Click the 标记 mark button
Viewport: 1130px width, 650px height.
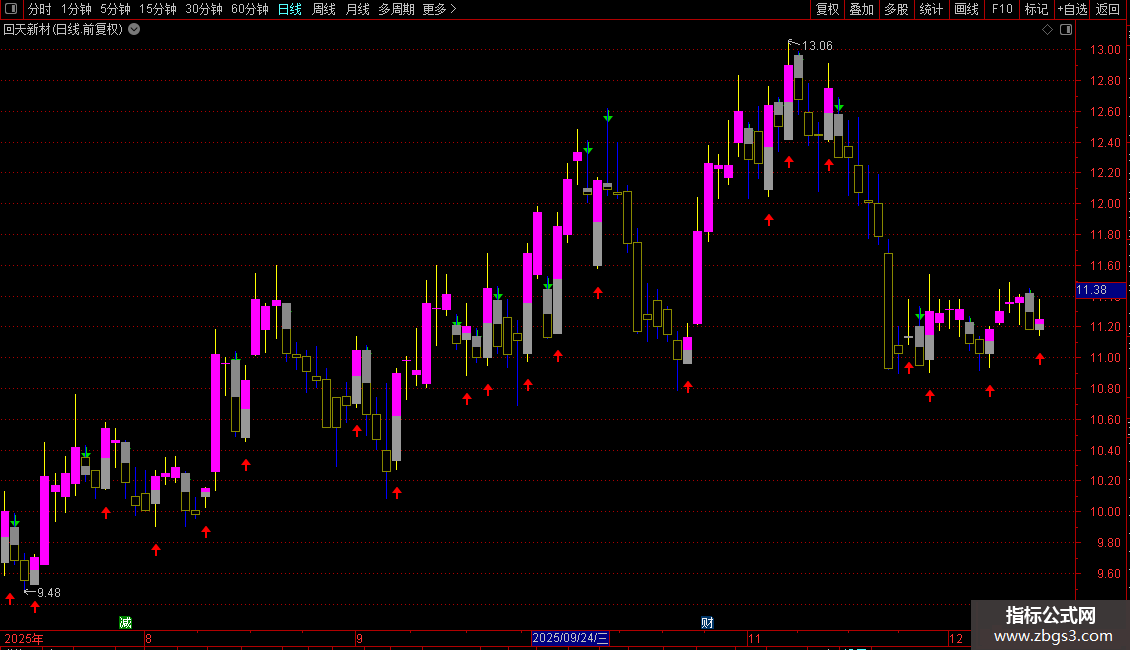(x=1036, y=9)
